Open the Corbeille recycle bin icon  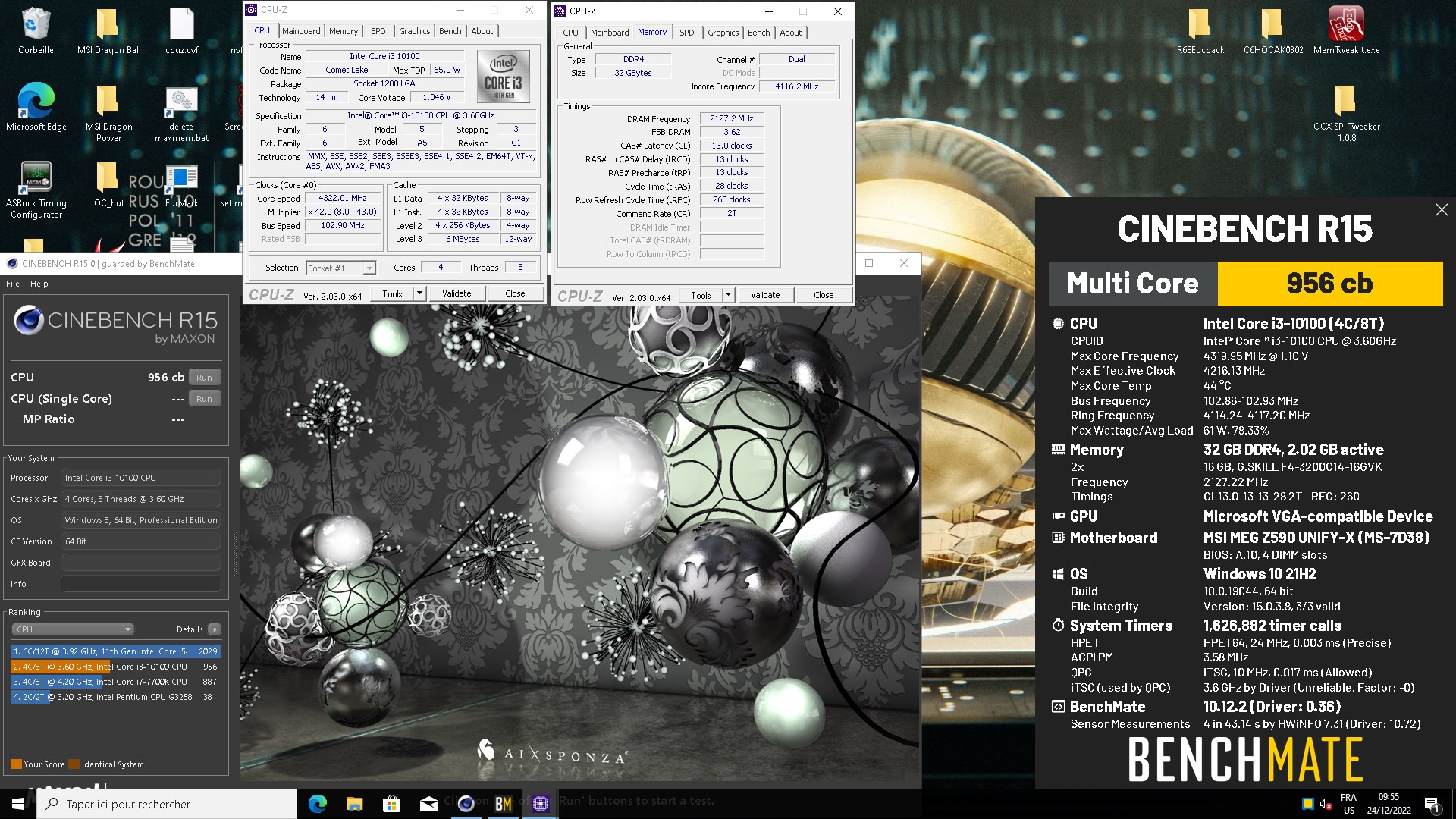(36, 31)
